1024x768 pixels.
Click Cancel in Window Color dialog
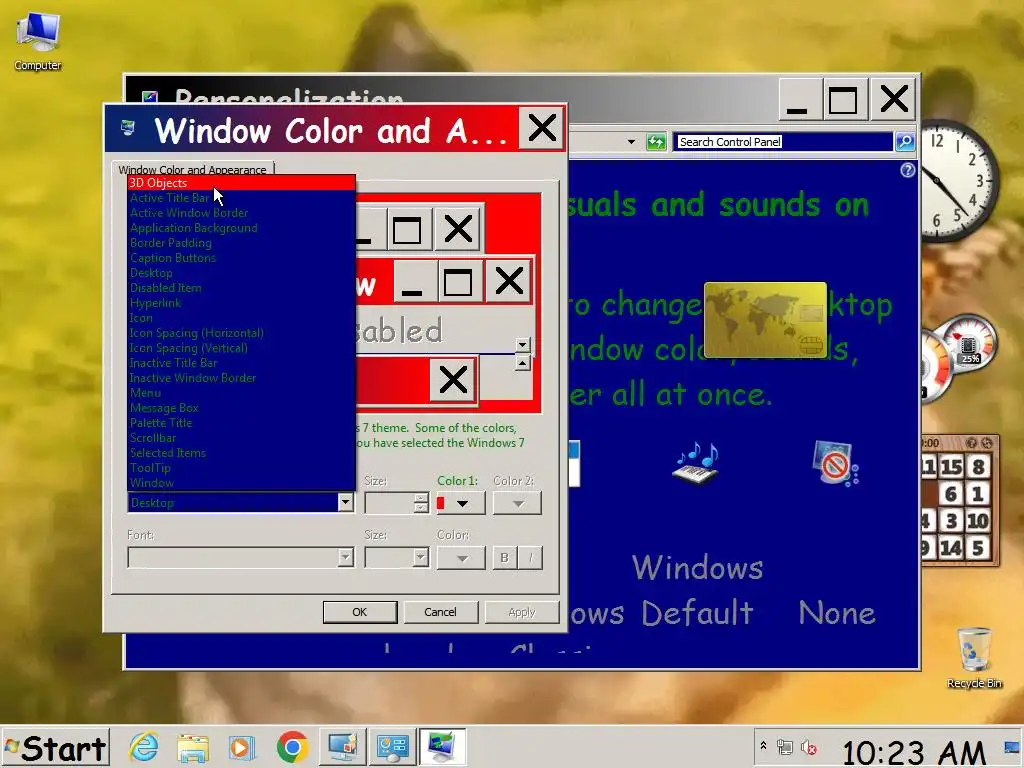click(440, 612)
